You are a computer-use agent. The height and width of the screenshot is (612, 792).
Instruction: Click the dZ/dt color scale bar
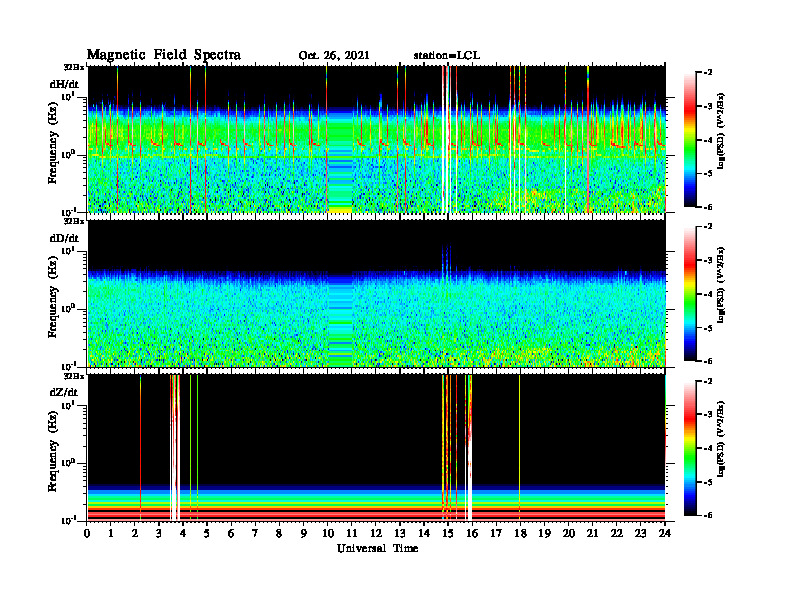coord(690,447)
